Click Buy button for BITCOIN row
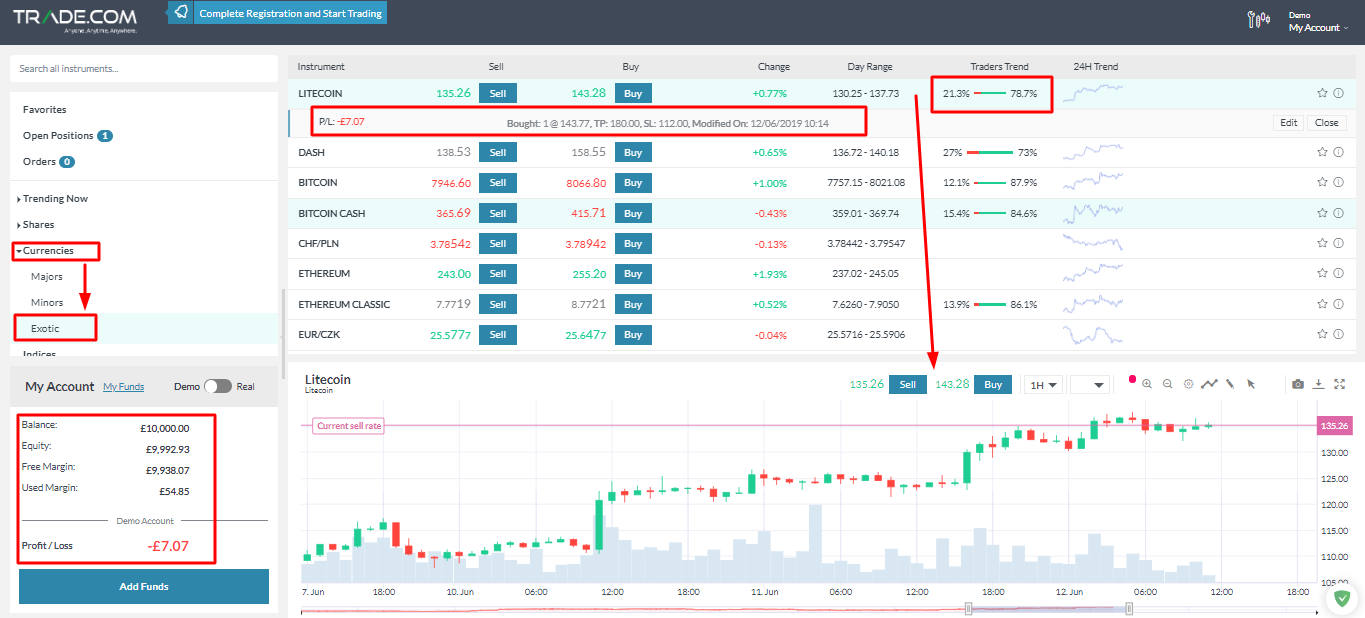1365x618 pixels. pyautogui.click(x=633, y=183)
